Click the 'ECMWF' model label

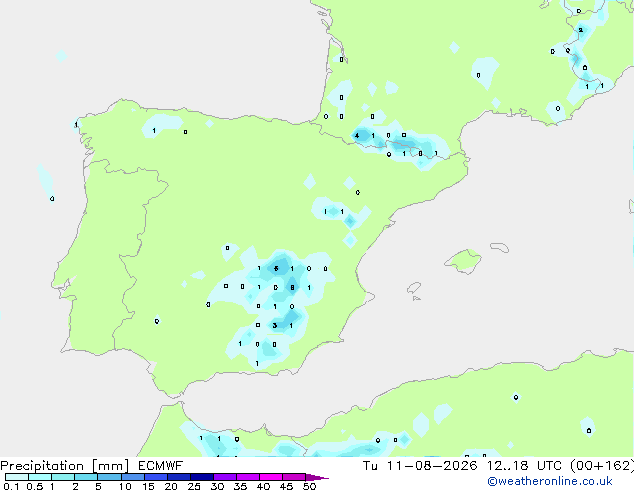tap(161, 466)
